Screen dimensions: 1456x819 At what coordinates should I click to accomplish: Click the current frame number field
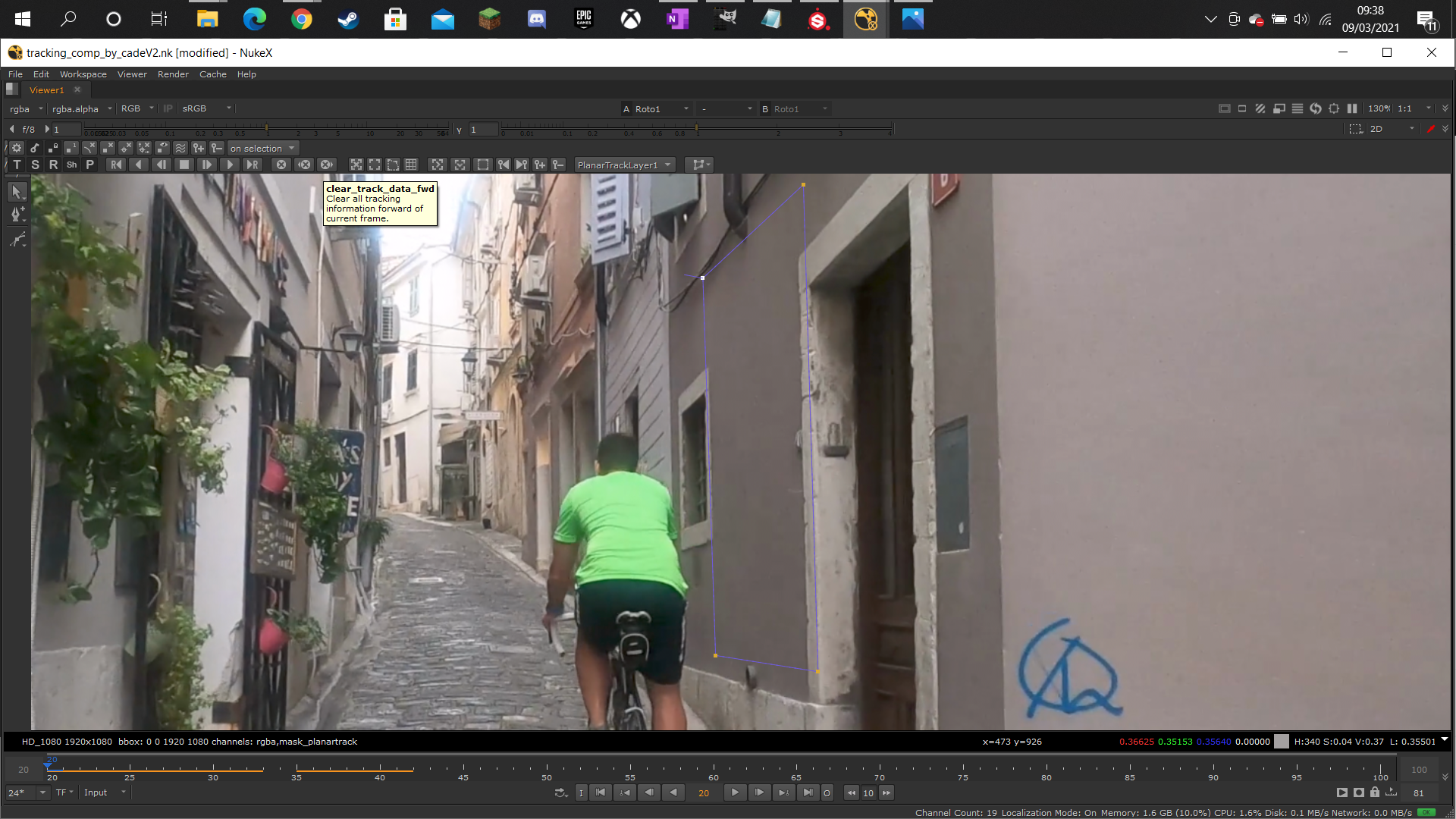(704, 792)
